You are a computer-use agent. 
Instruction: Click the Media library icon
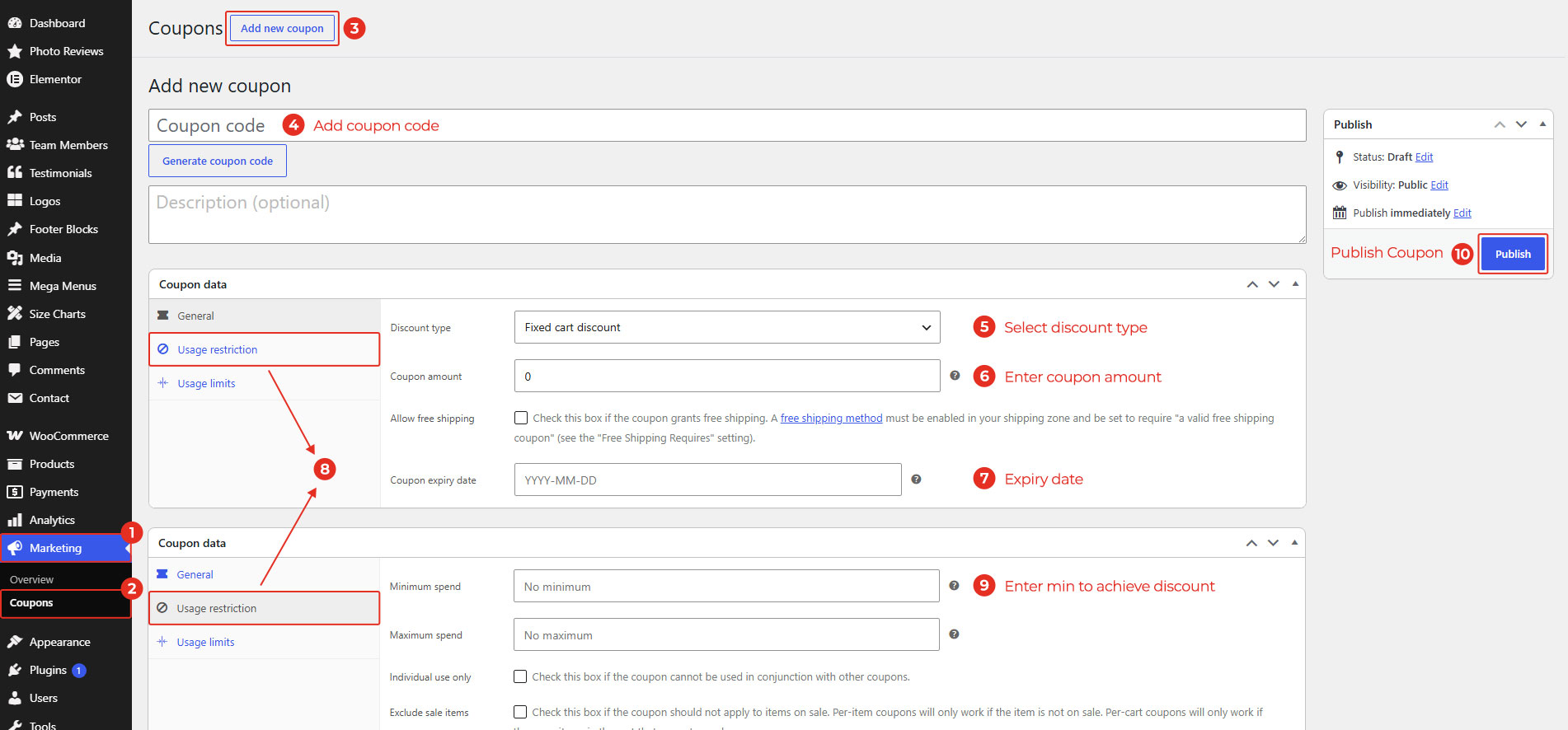click(15, 258)
